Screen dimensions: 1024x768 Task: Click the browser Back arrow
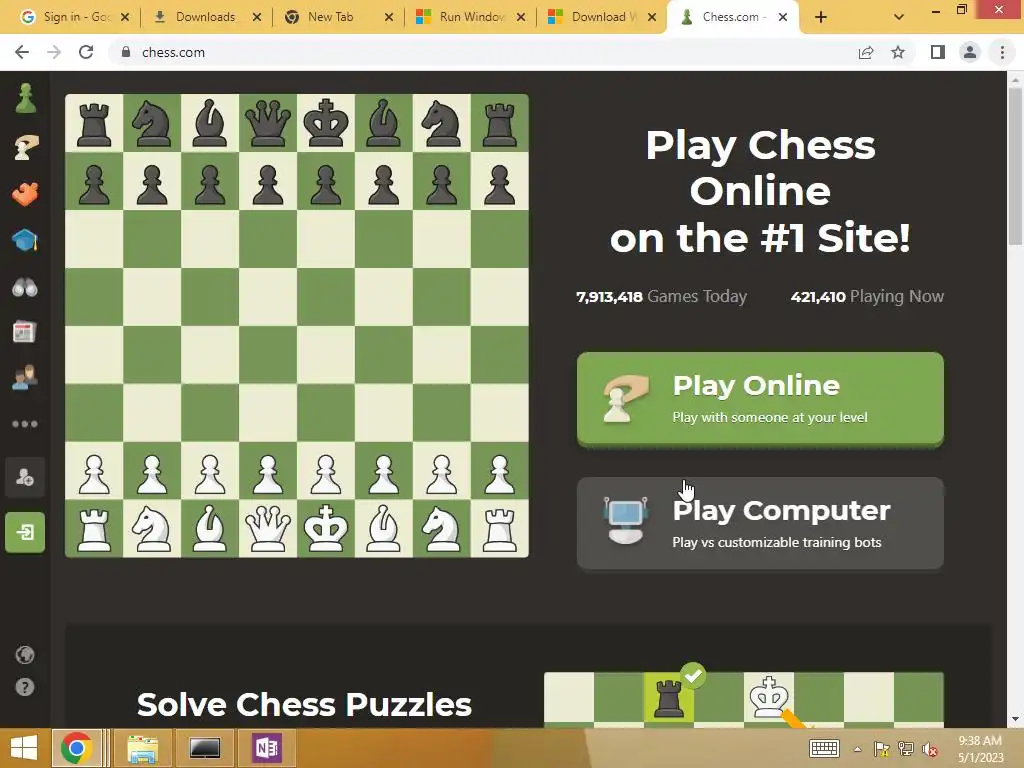click(22, 52)
